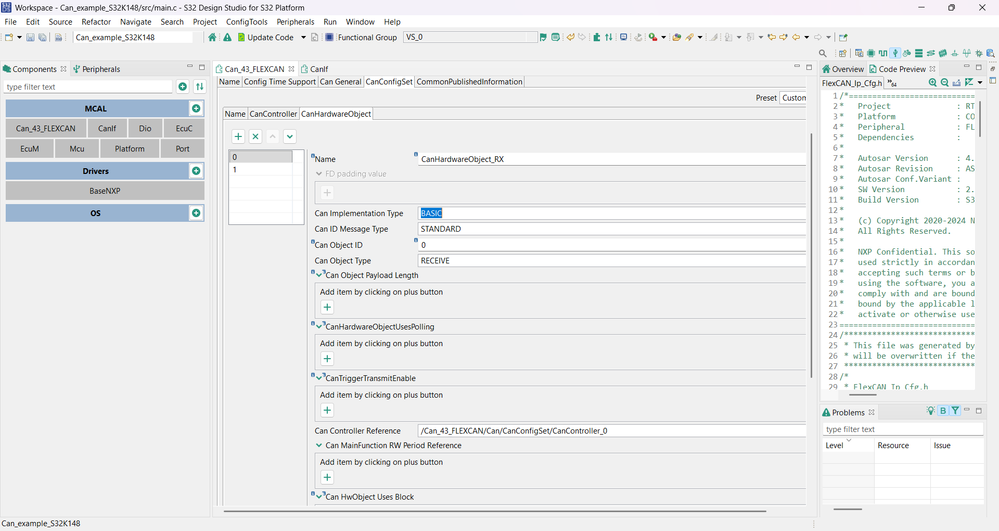Image resolution: width=999 pixels, height=531 pixels.
Task: Collapse Can MainFunction RW Period Reference section
Action: tap(319, 446)
